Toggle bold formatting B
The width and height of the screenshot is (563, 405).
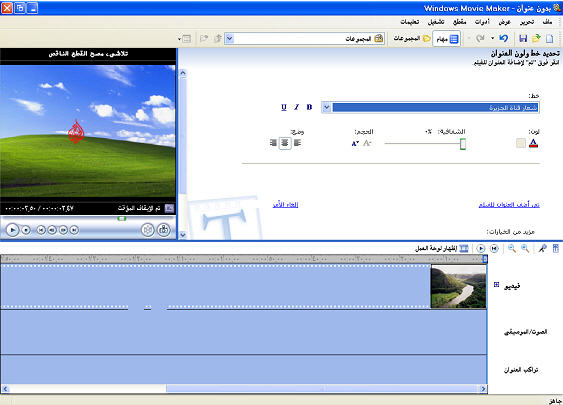(x=309, y=107)
